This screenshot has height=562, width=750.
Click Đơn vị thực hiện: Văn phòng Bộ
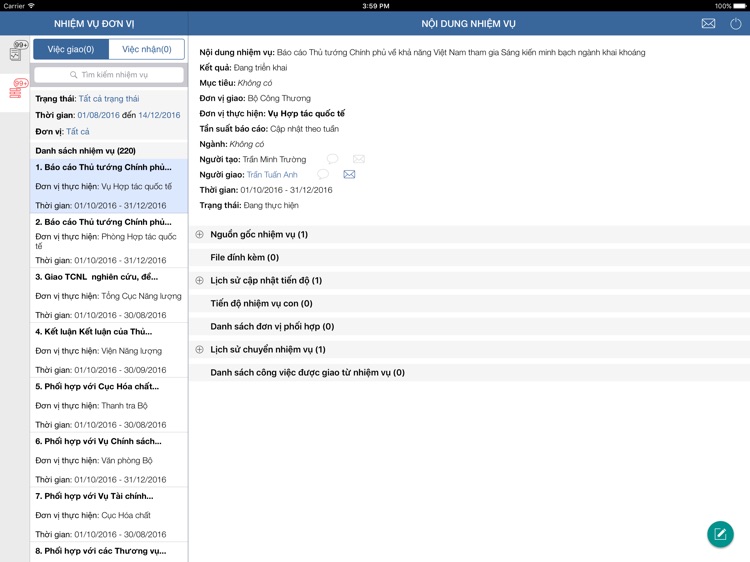[93, 461]
